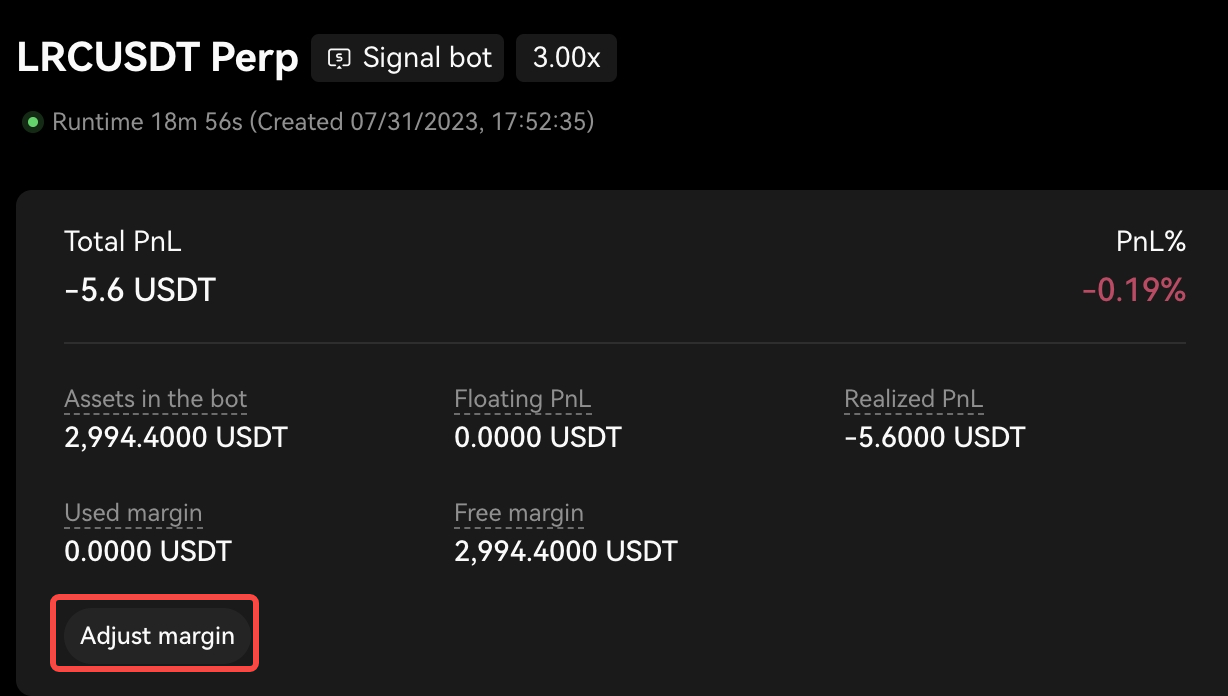Click the 2,994.4000 USDT free margin value
The image size is (1228, 696).
pos(566,550)
